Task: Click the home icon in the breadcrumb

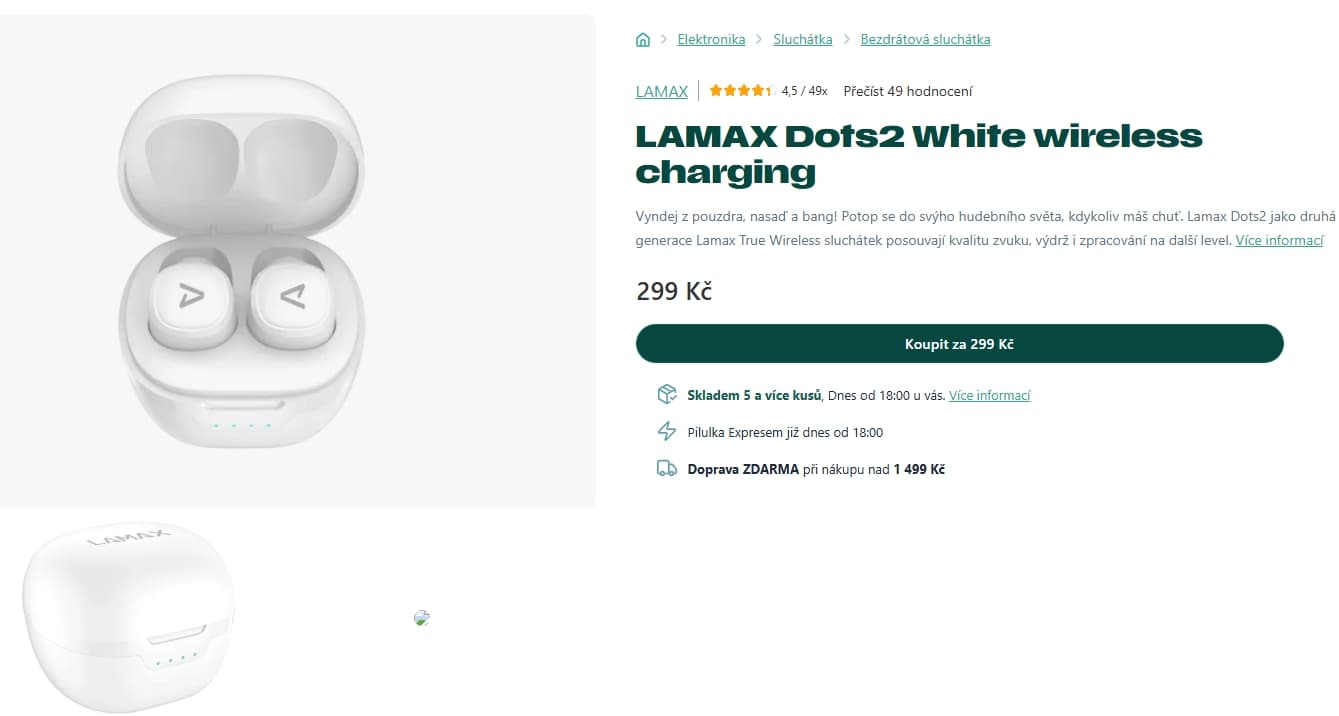Action: (x=643, y=38)
